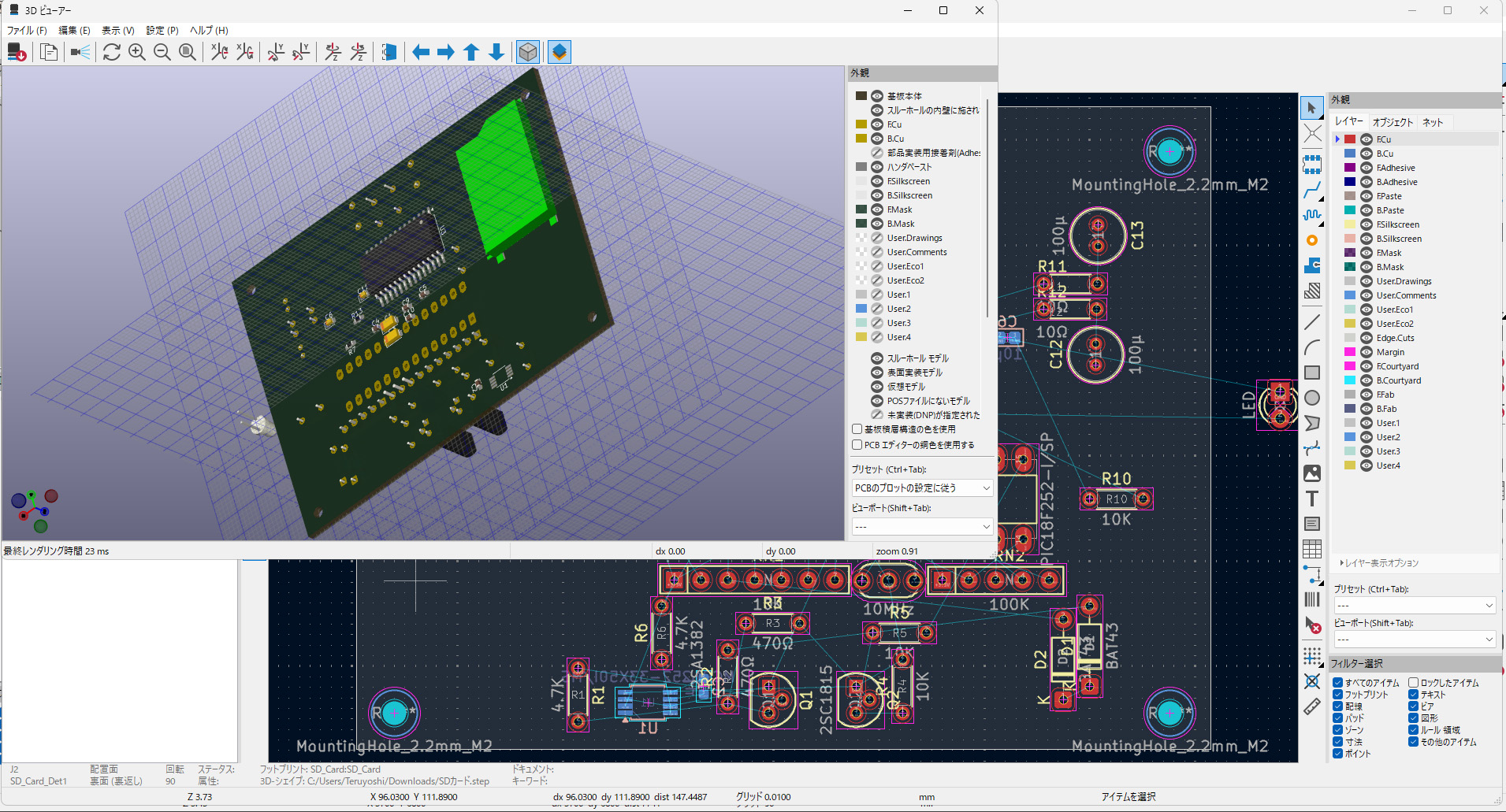1506x812 pixels.
Task: Show User.Drawings layer in 3D viewer
Action: tap(876, 238)
